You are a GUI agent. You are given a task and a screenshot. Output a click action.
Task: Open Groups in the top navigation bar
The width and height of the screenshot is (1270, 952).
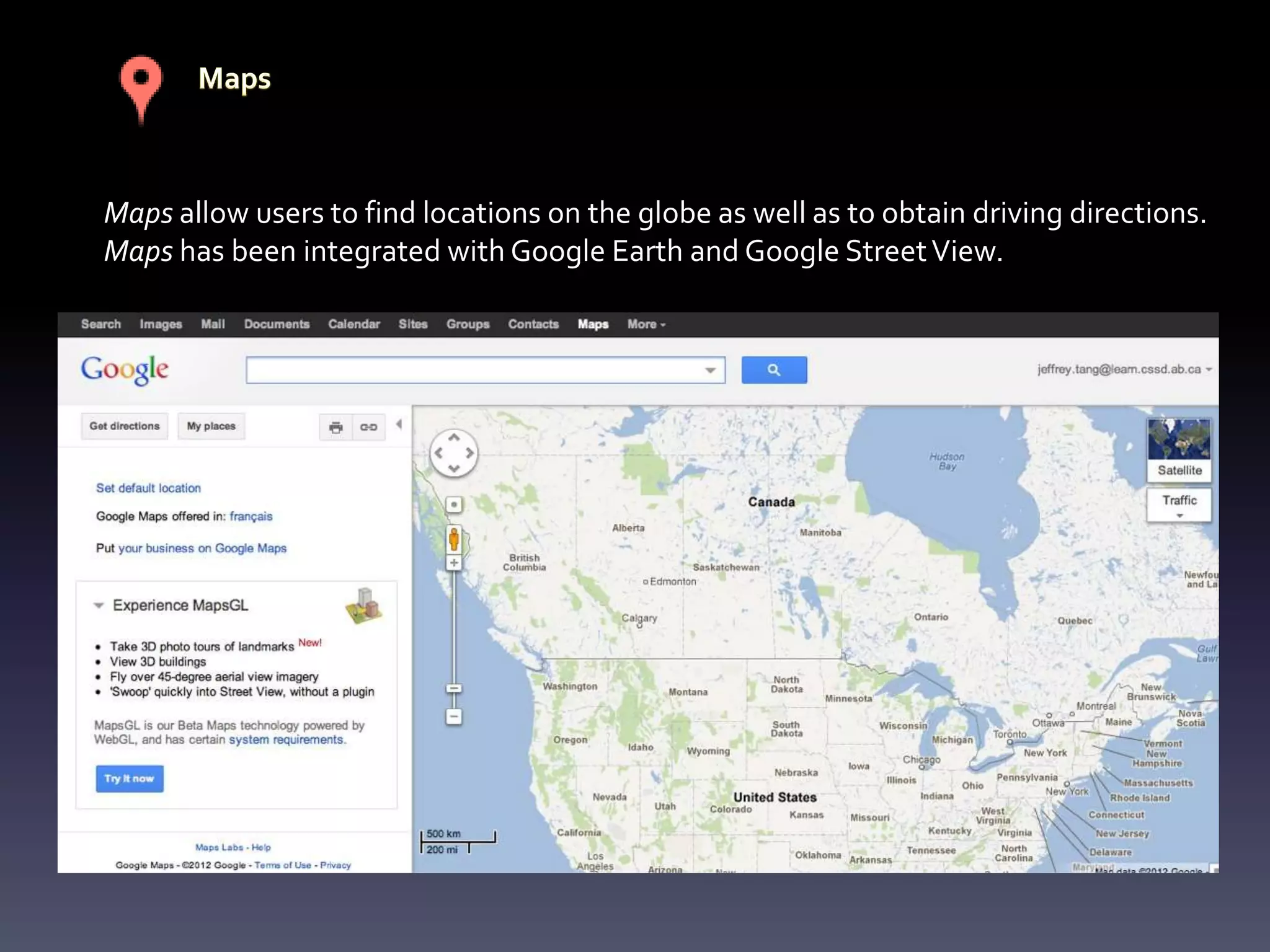click(x=468, y=324)
